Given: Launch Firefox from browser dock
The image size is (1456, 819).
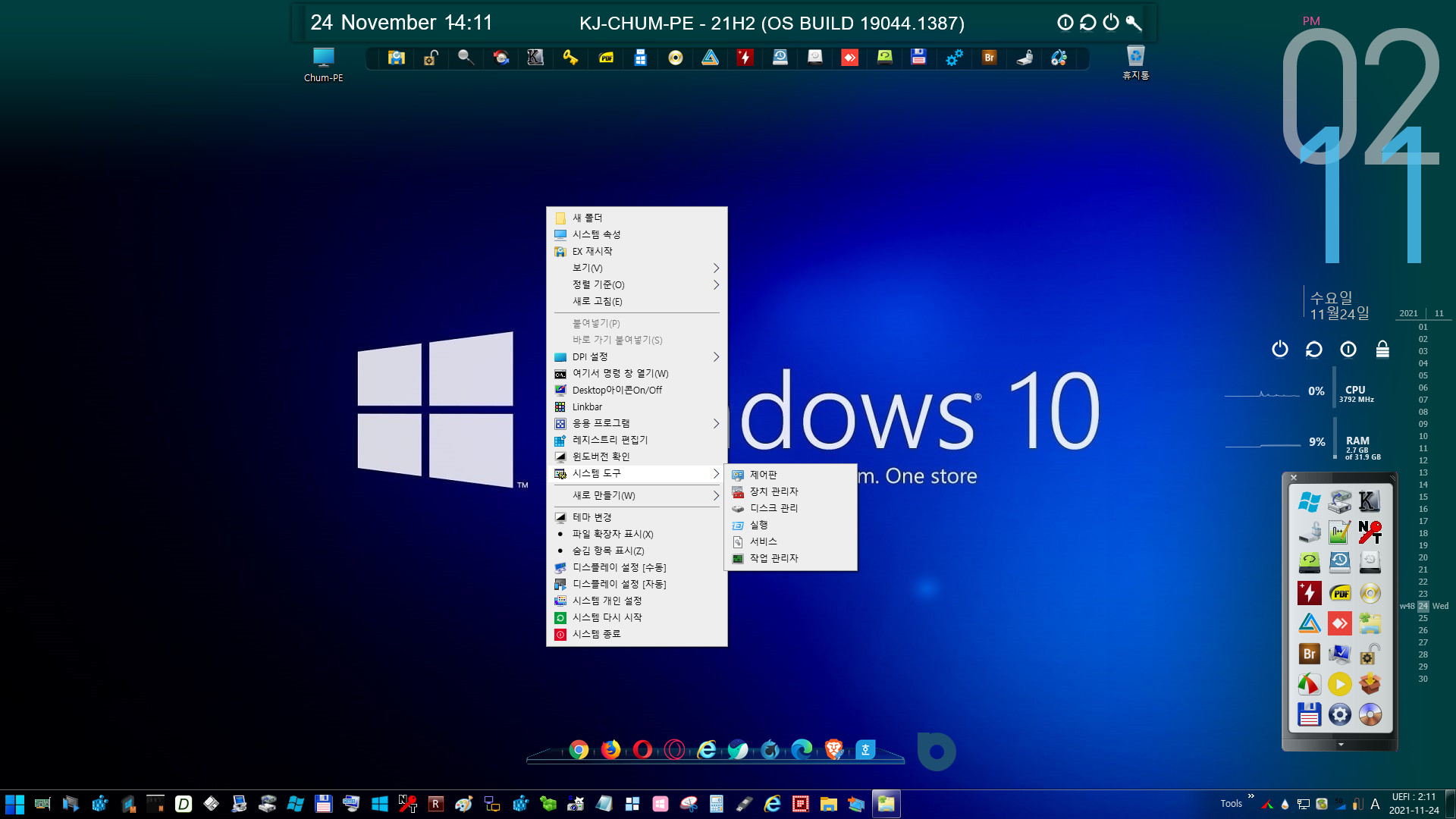Looking at the screenshot, I should 610,750.
